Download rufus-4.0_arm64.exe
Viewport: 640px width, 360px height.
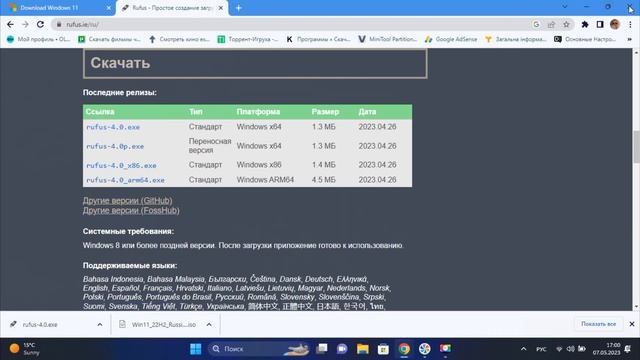tap(125, 180)
